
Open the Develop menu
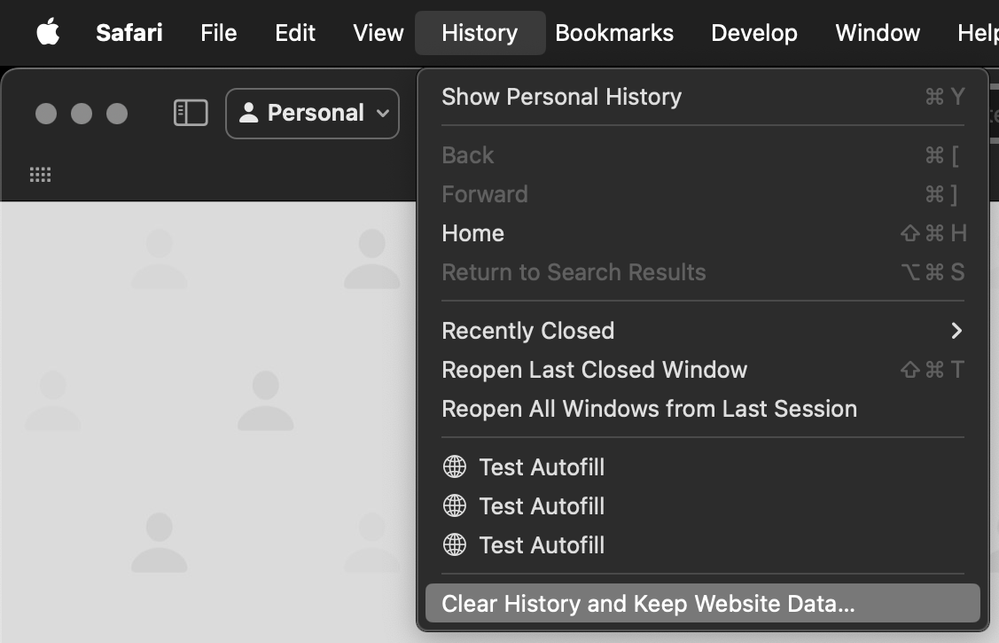754,33
